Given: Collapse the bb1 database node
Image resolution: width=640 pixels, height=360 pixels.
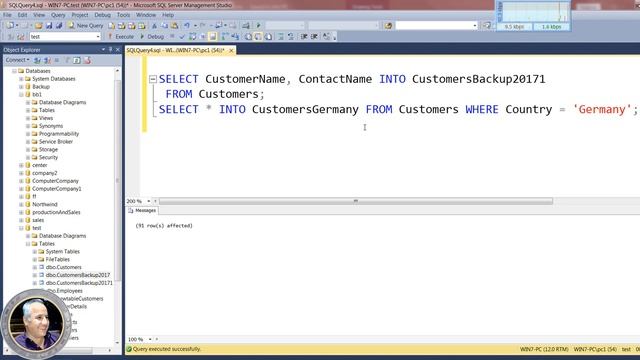Looking at the screenshot, I should [21, 94].
